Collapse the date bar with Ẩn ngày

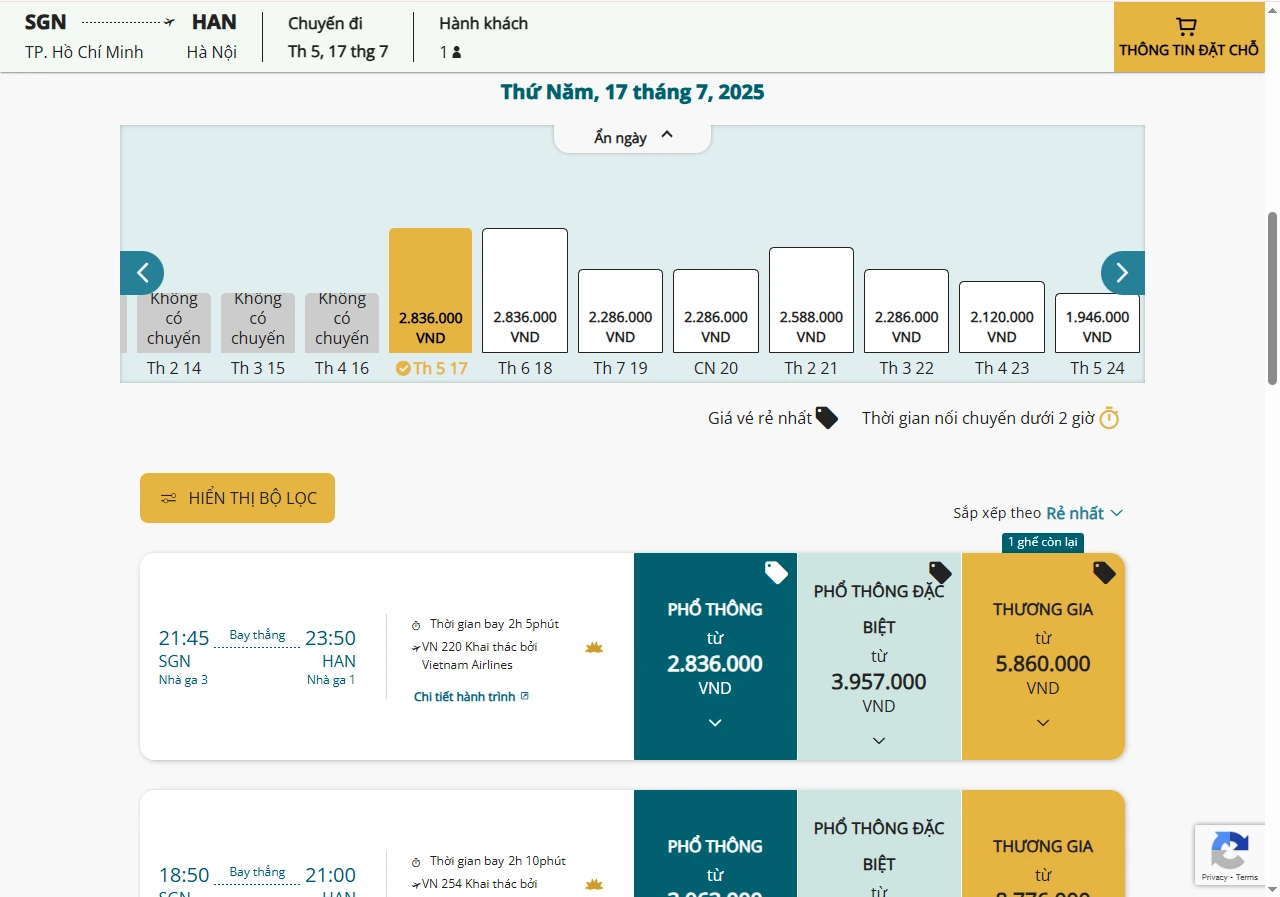pos(633,137)
